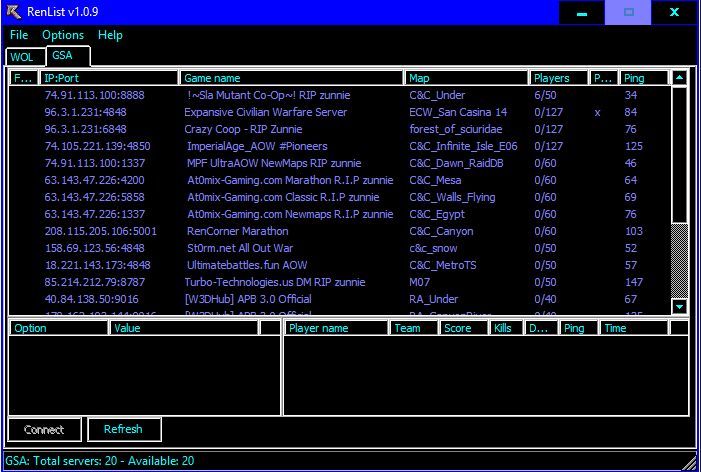
Task: Click the RenList app icon in title bar
Action: click(13, 12)
